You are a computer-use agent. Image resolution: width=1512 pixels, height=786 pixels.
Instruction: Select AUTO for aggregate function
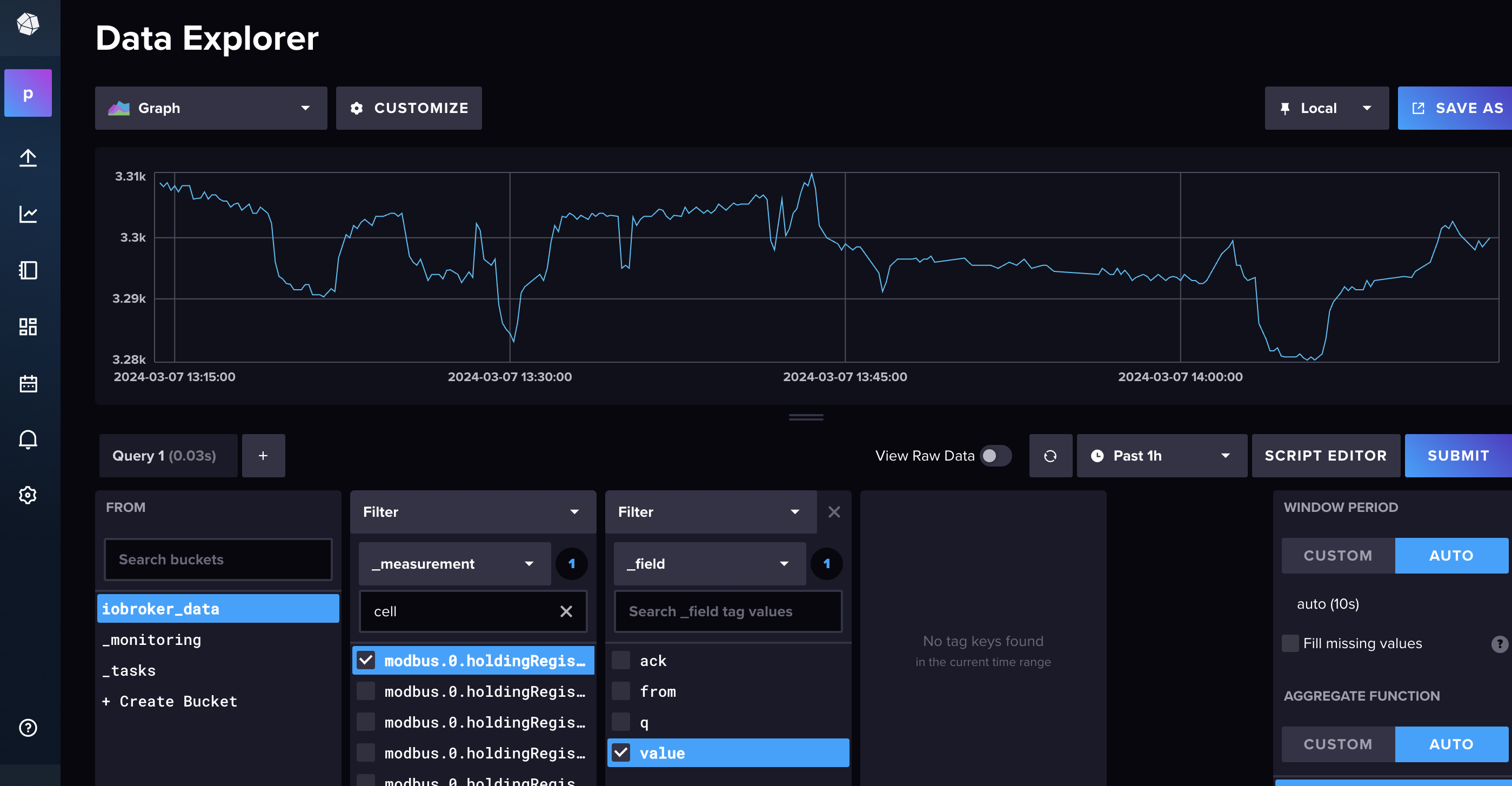pyautogui.click(x=1451, y=744)
